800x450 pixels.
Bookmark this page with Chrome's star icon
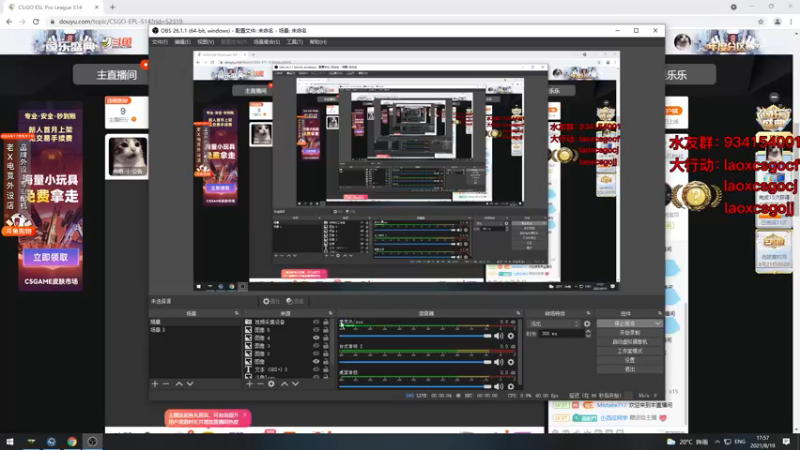(x=761, y=21)
